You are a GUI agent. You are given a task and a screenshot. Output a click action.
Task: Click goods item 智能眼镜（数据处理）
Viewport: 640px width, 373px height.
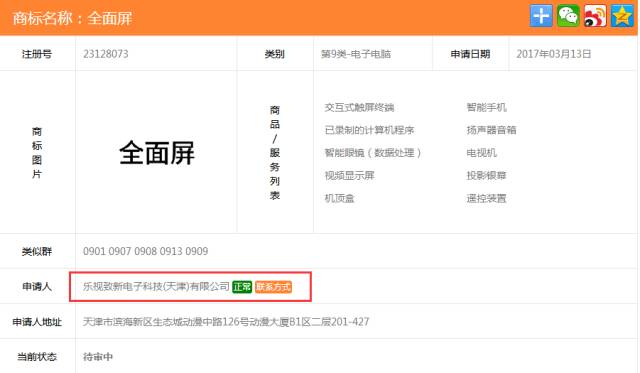tap(373, 153)
